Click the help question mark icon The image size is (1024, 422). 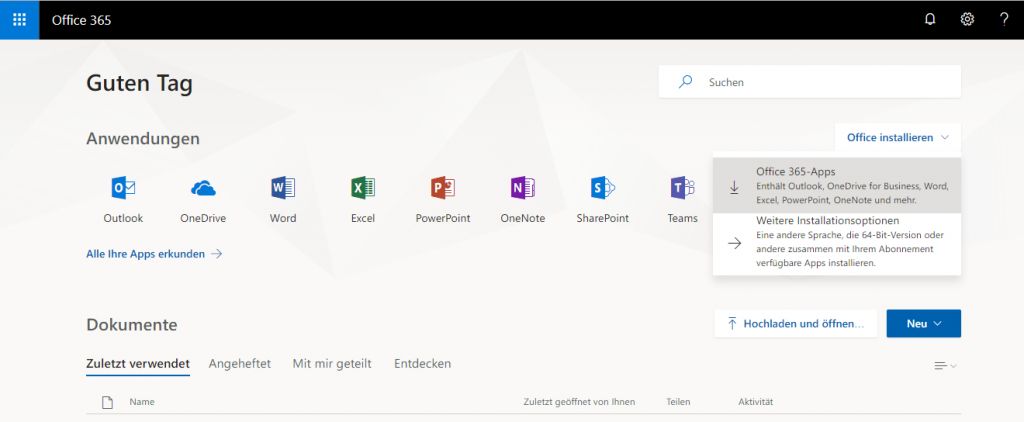[1004, 19]
